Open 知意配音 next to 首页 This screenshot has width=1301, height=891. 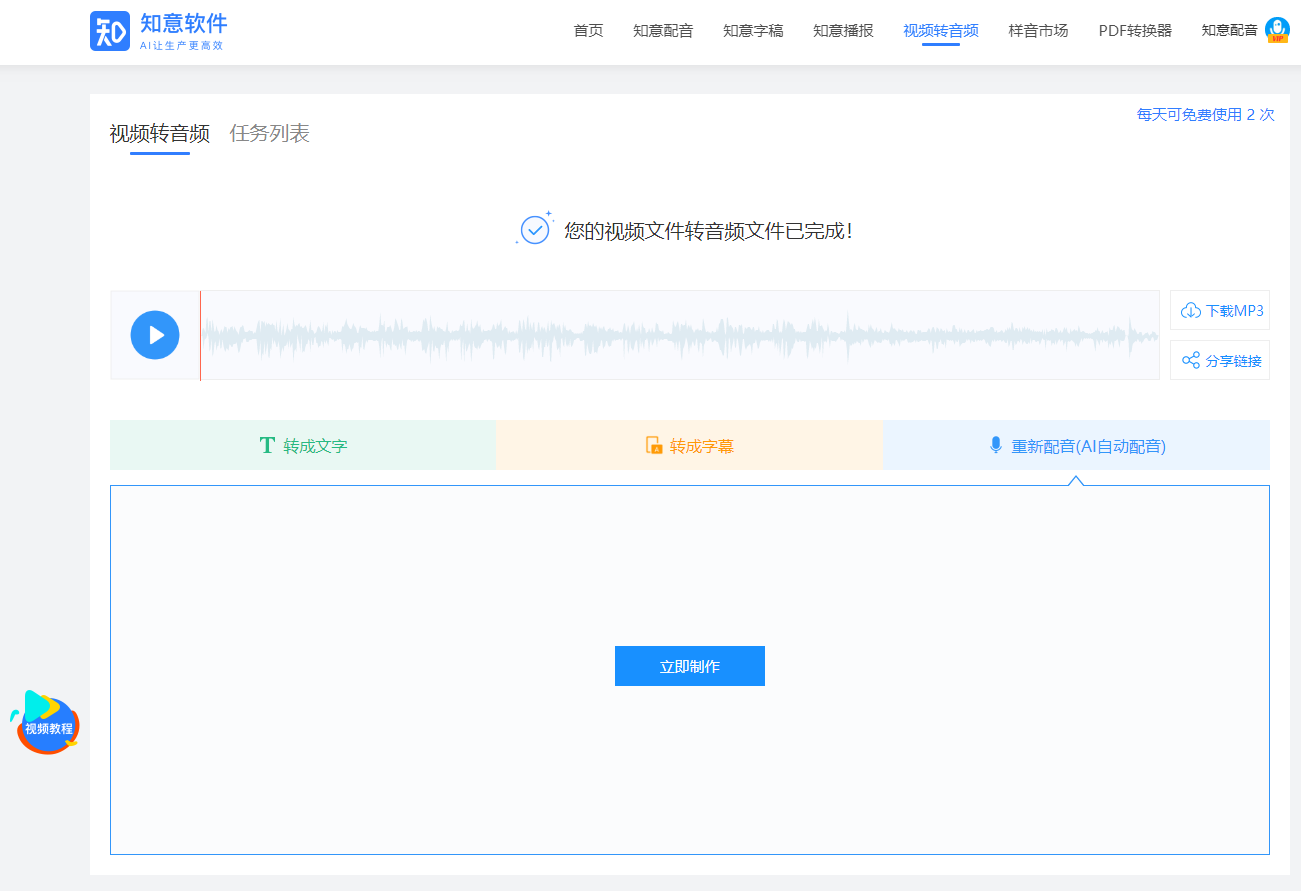tap(663, 30)
